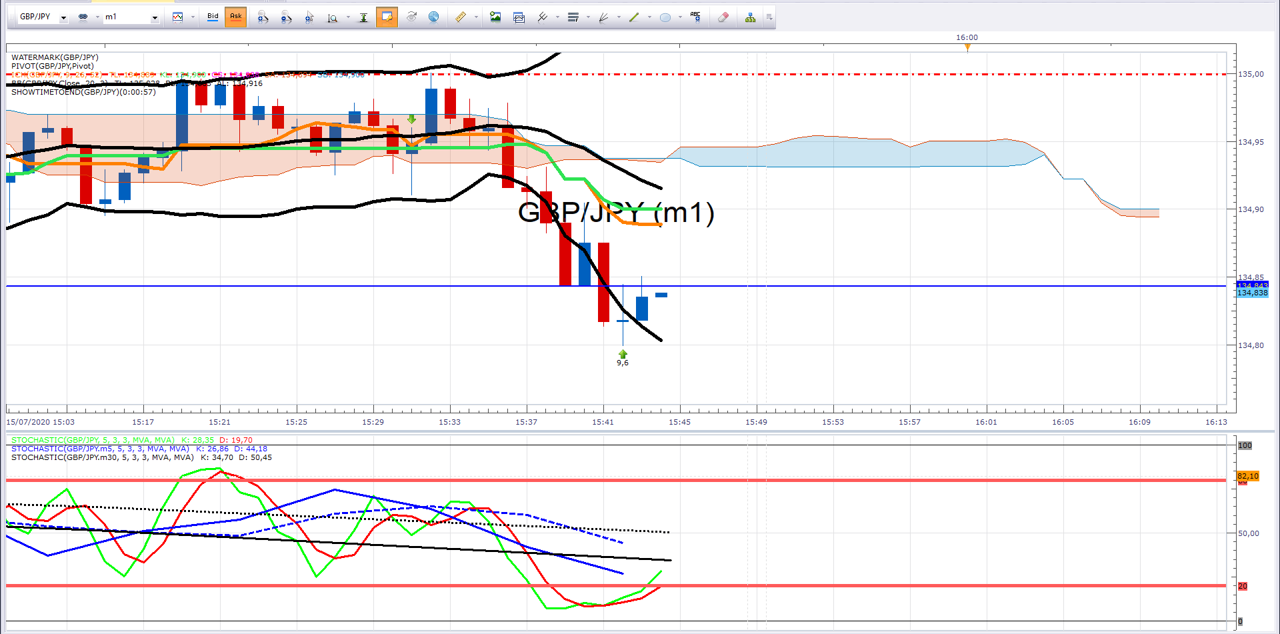Select the fan lines drawing tool
This screenshot has width=1280, height=634.
[x=604, y=17]
